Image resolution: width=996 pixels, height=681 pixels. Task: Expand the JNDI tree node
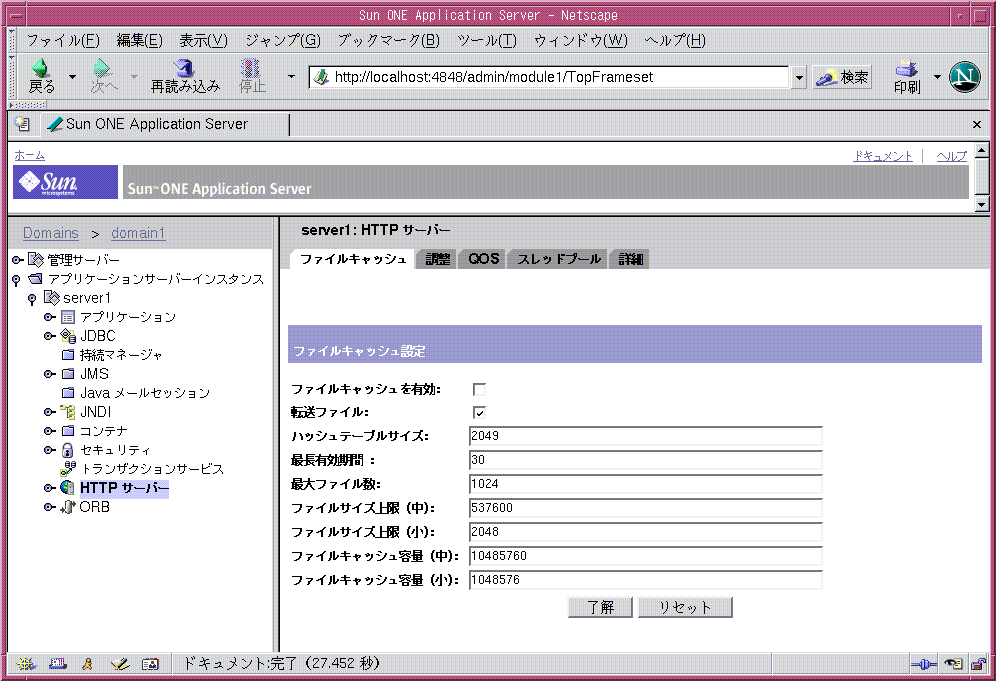click(x=50, y=412)
